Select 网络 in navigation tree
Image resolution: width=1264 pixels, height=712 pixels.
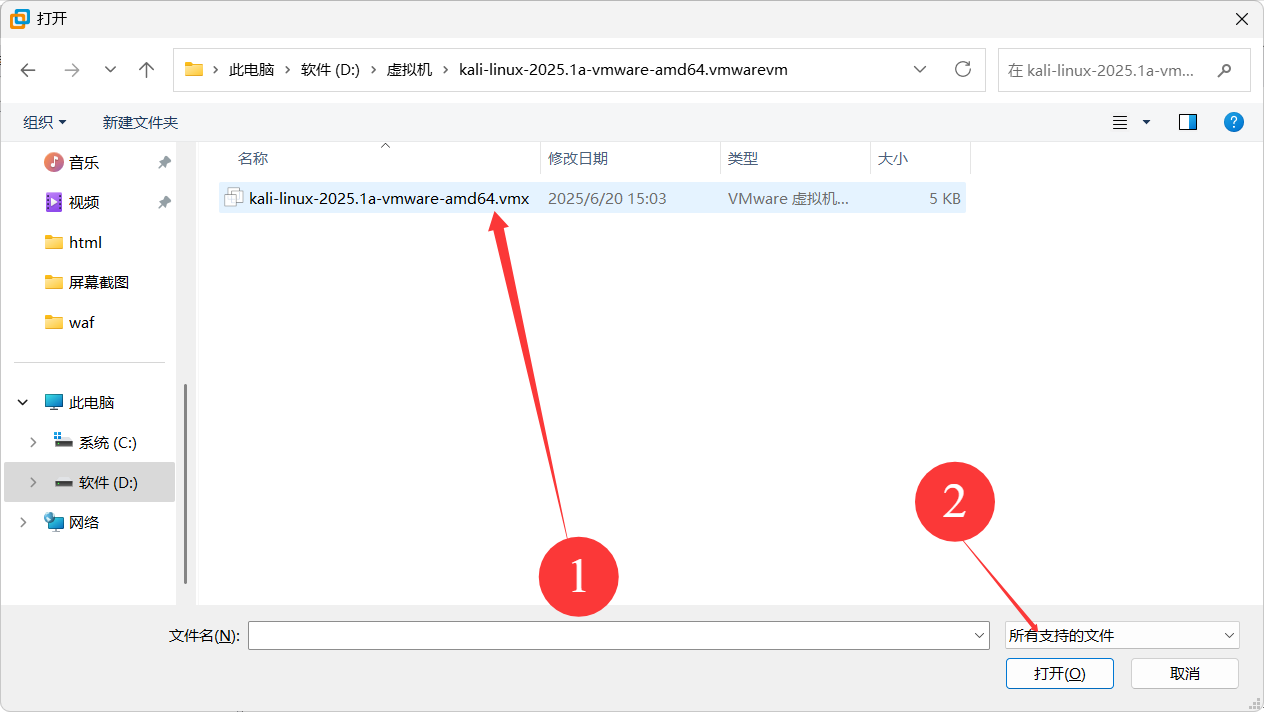[84, 522]
